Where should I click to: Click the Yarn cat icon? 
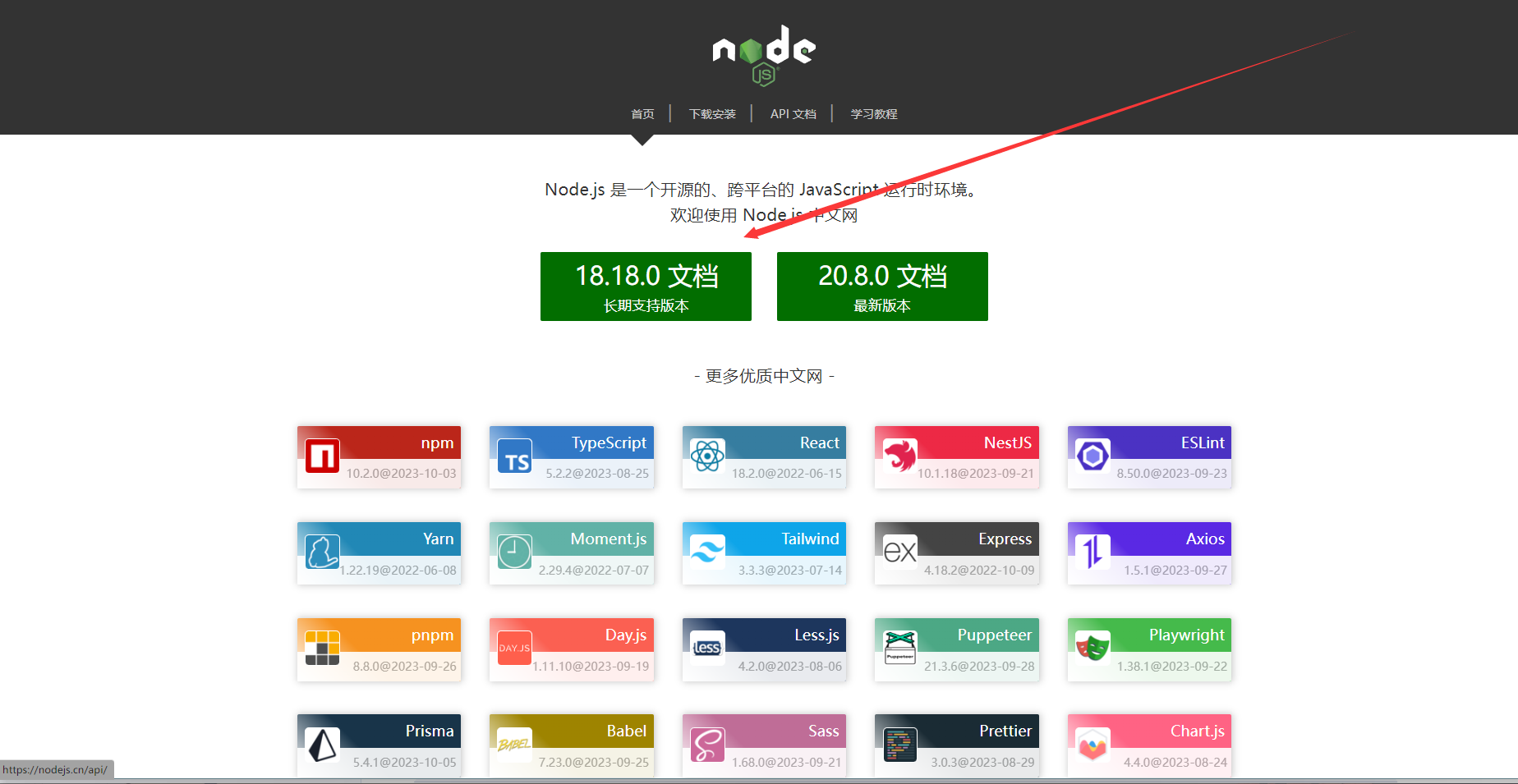click(x=322, y=552)
